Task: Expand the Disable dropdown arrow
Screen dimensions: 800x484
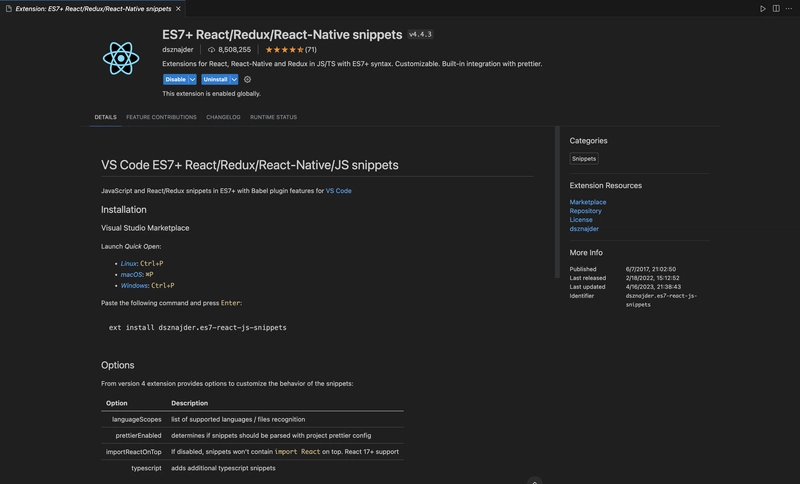Action: [x=192, y=80]
